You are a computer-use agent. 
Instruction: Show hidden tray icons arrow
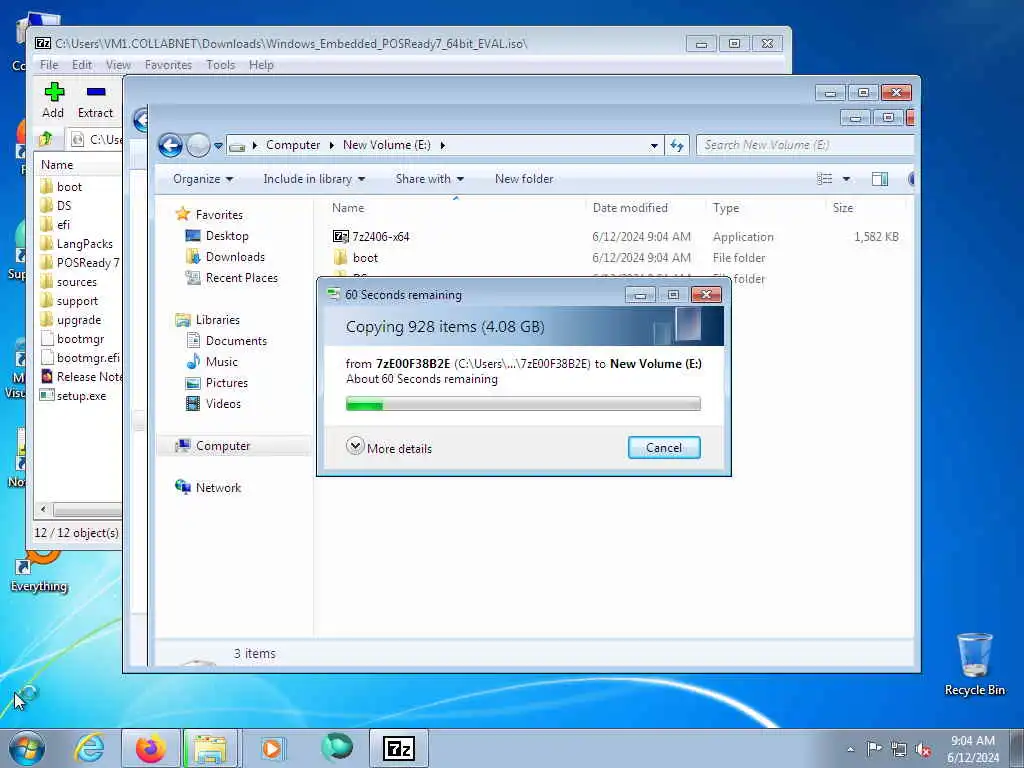point(850,749)
